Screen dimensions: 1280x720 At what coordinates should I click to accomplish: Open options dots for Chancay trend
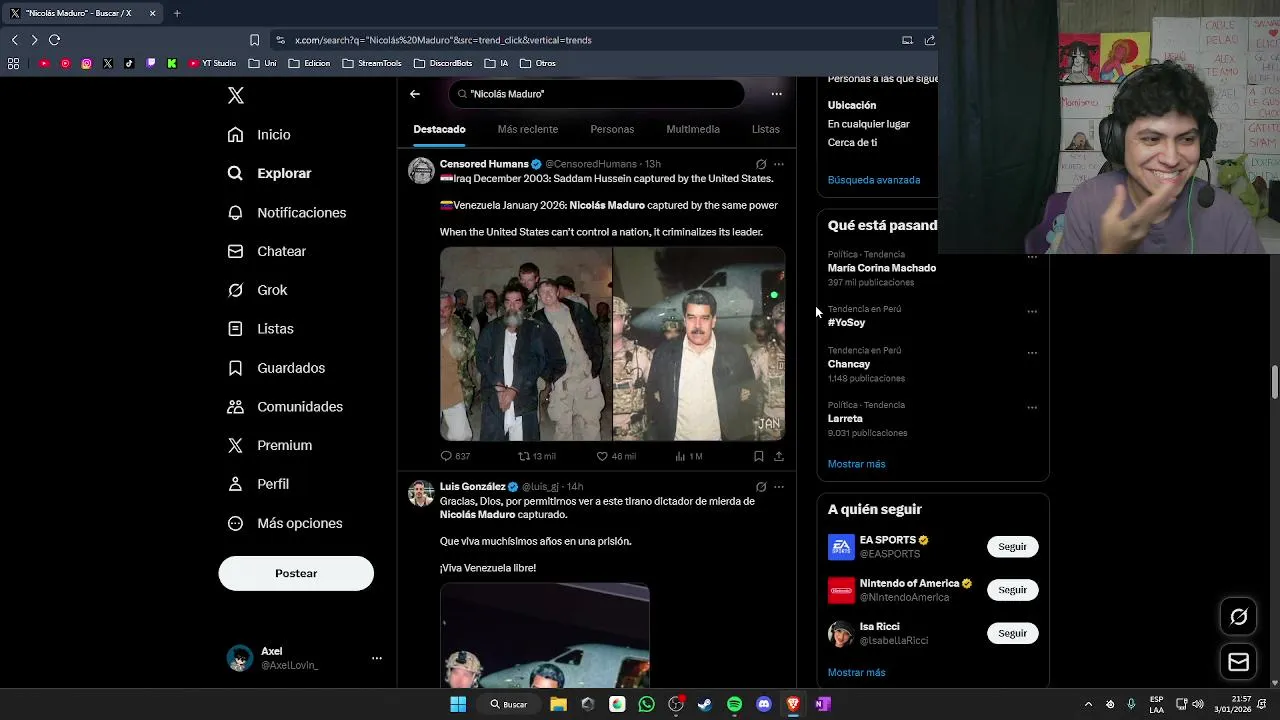pos(1032,352)
